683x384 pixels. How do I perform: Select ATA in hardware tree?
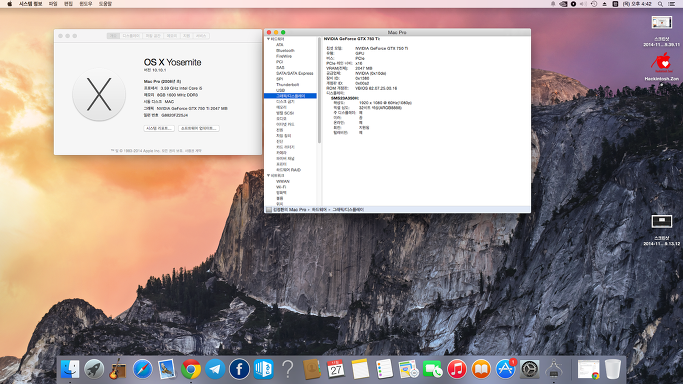click(280, 45)
